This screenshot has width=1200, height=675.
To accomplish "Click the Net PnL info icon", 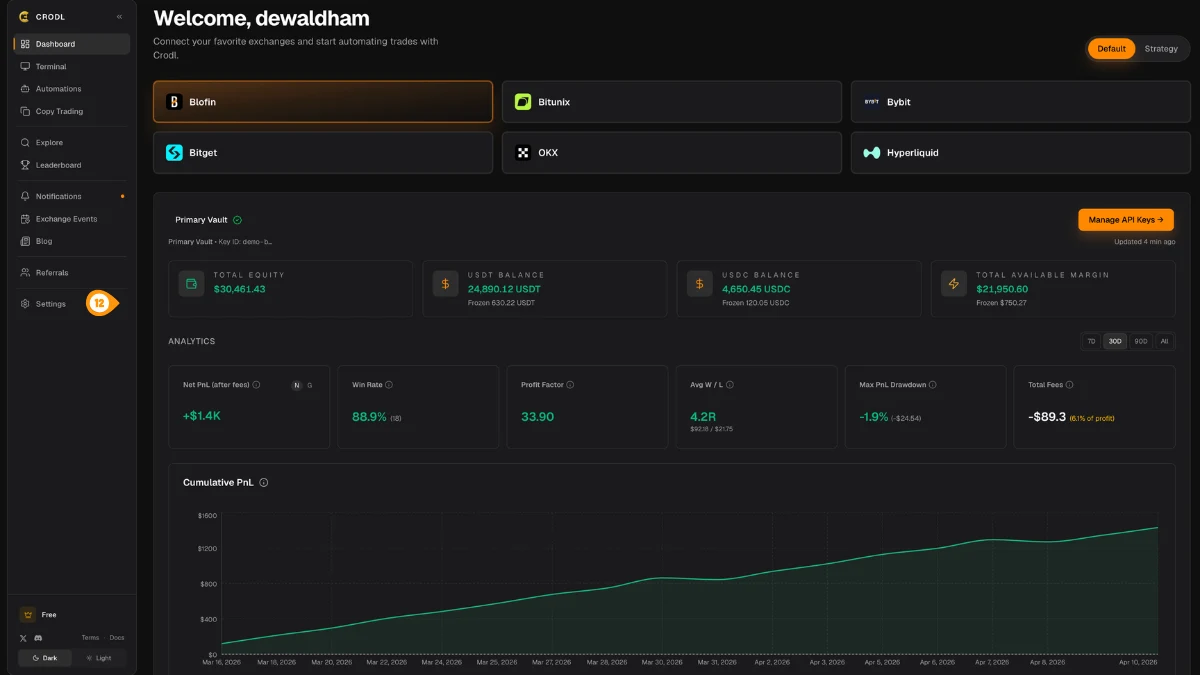I will coord(257,385).
